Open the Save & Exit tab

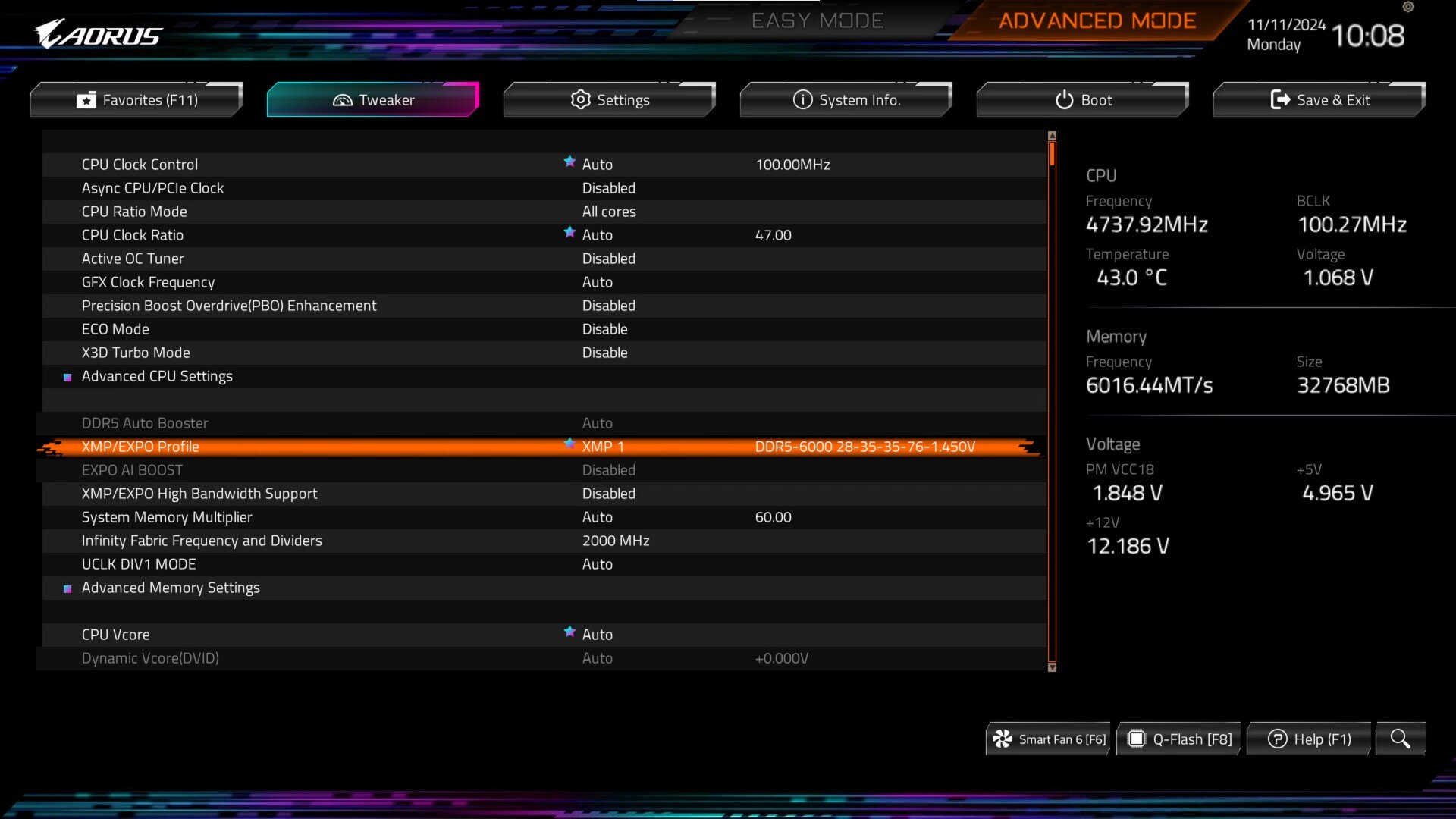coord(1319,99)
